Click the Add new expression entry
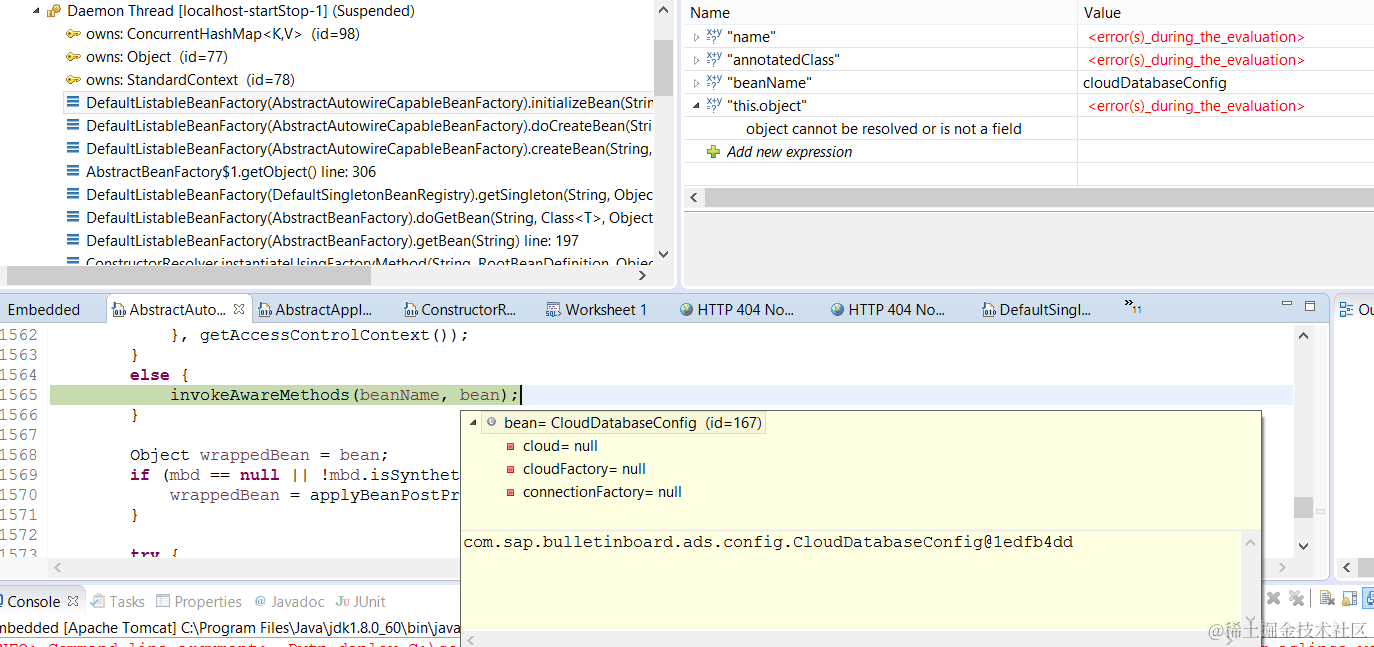Screen dimensions: 1374x647 click(x=790, y=152)
